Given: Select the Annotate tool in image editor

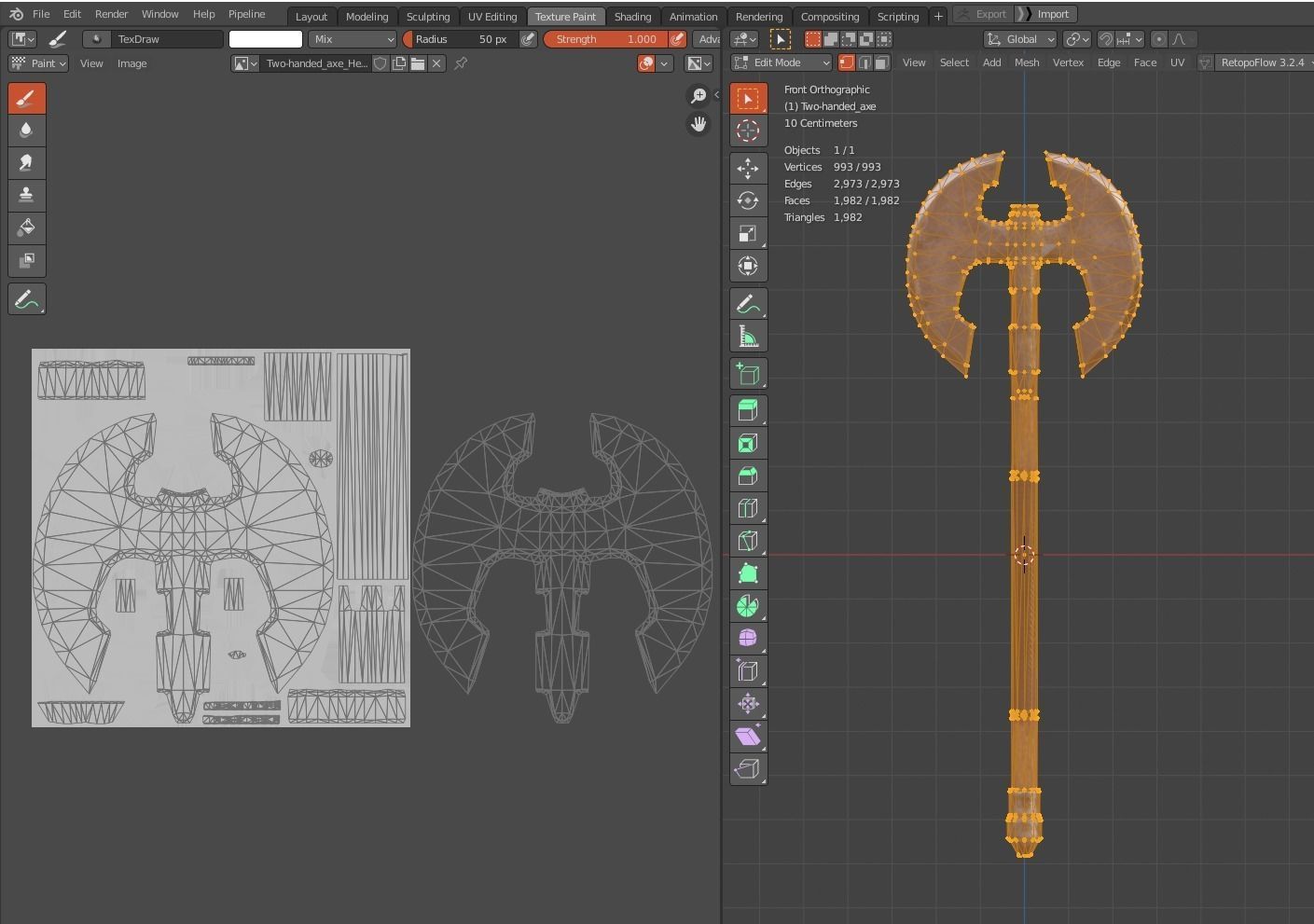Looking at the screenshot, I should [x=26, y=299].
